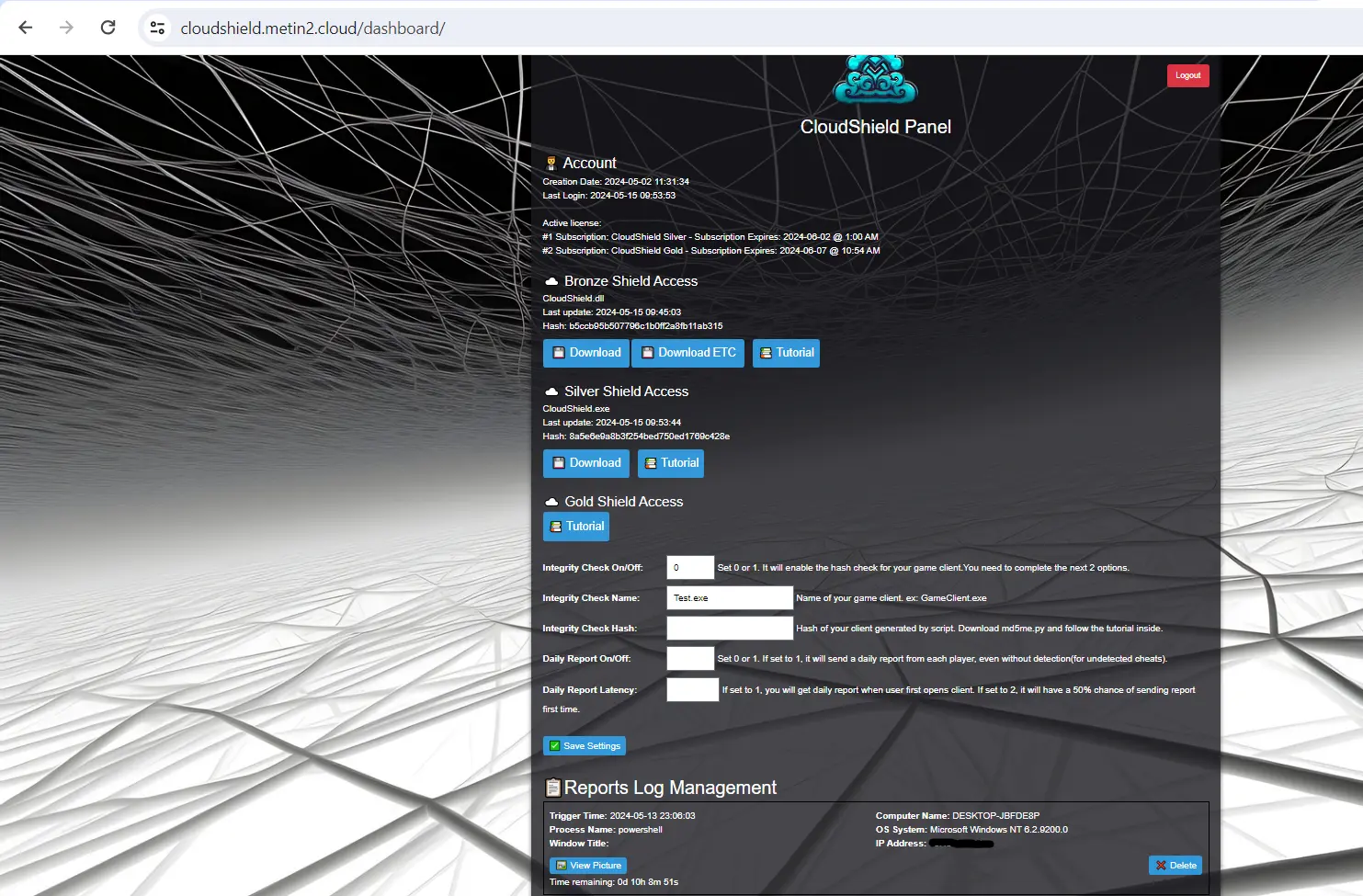Click the CloudShield Gold subscription line

click(711, 251)
